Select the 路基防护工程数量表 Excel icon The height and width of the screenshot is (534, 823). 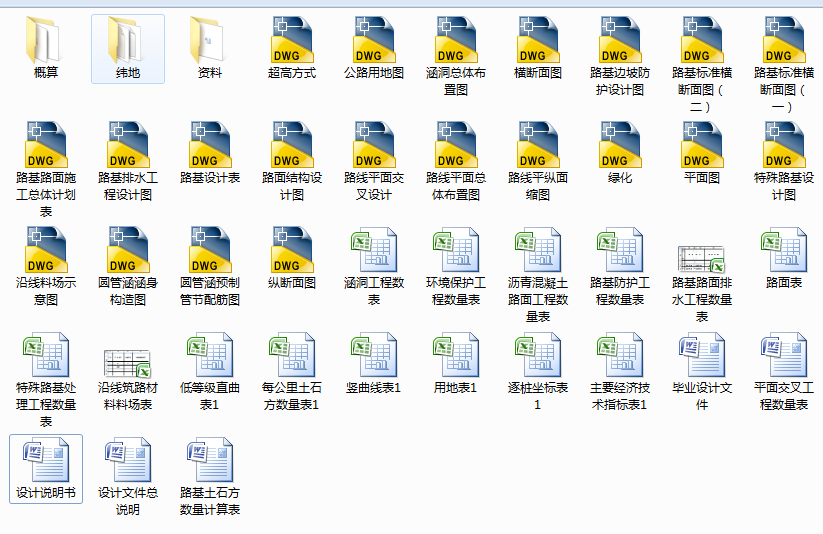[x=619, y=250]
